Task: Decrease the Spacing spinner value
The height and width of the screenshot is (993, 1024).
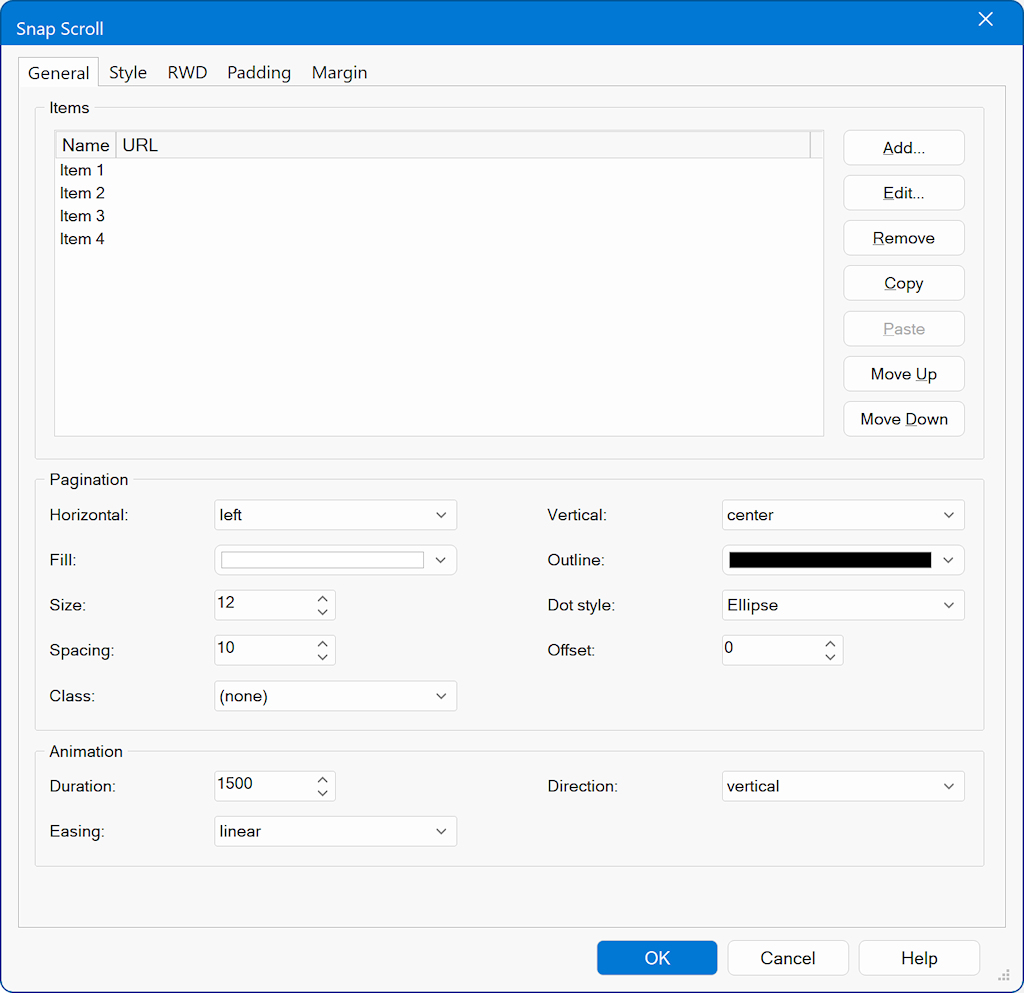Action: click(322, 657)
